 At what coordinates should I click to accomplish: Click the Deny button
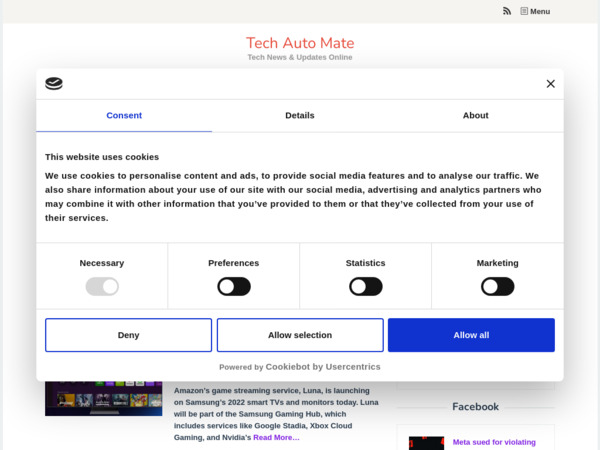tap(128, 335)
